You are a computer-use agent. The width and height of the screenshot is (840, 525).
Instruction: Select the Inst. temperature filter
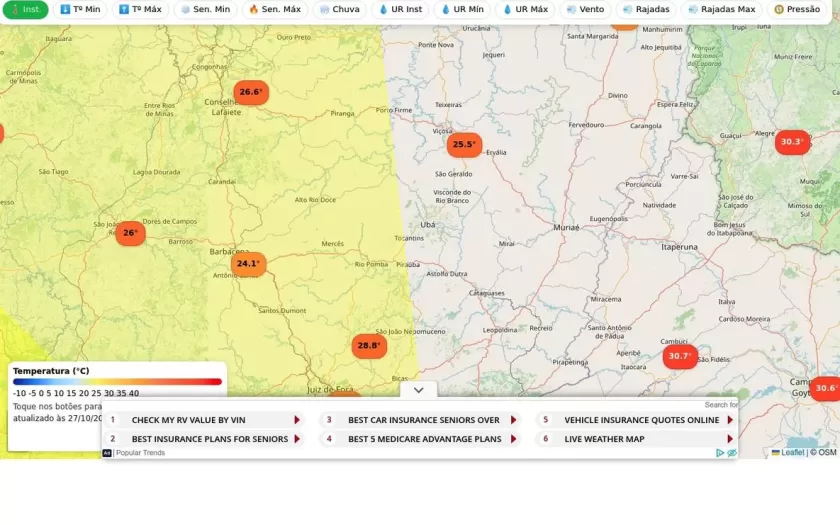pyautogui.click(x=25, y=9)
